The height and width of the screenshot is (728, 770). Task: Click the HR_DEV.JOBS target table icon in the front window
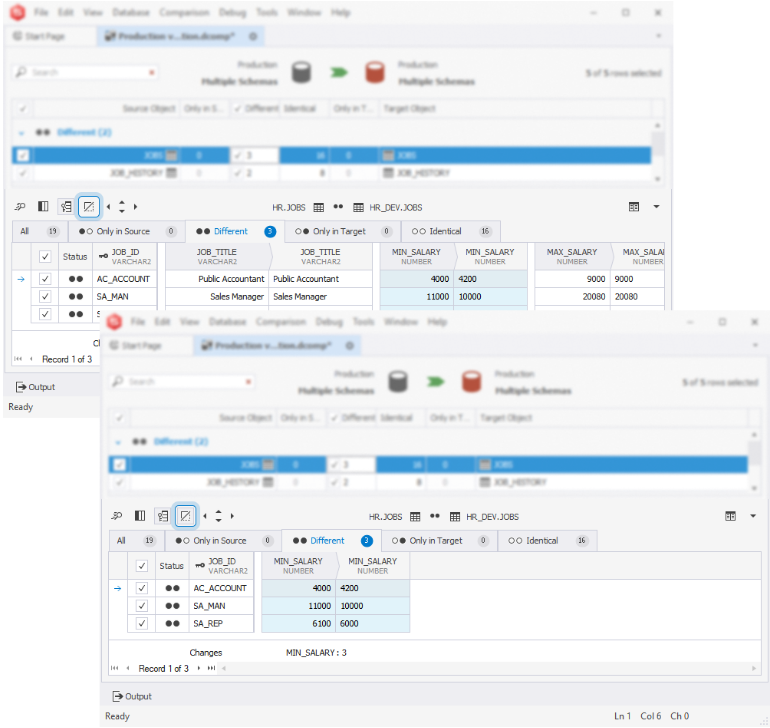[455, 517]
